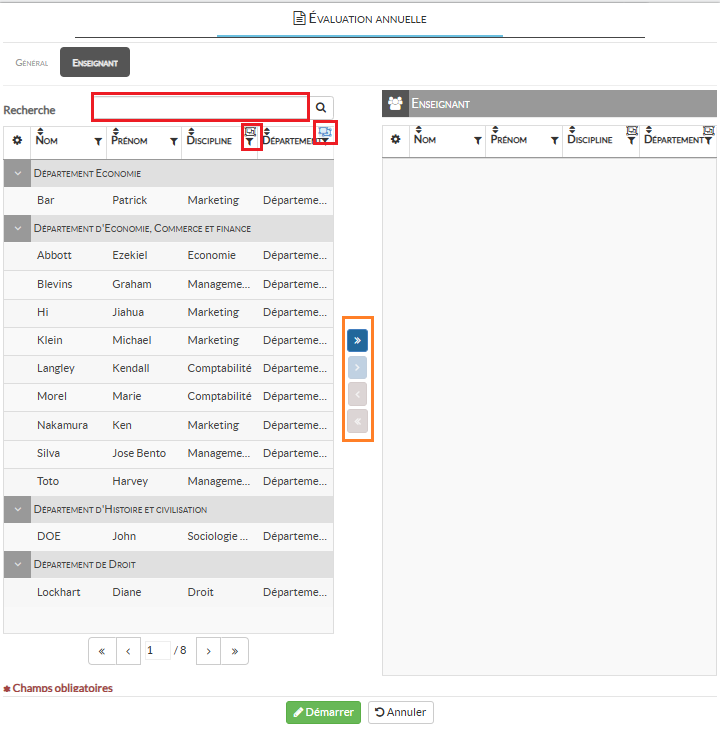The image size is (720, 732).
Task: Go to the last page of results
Action: [x=234, y=651]
